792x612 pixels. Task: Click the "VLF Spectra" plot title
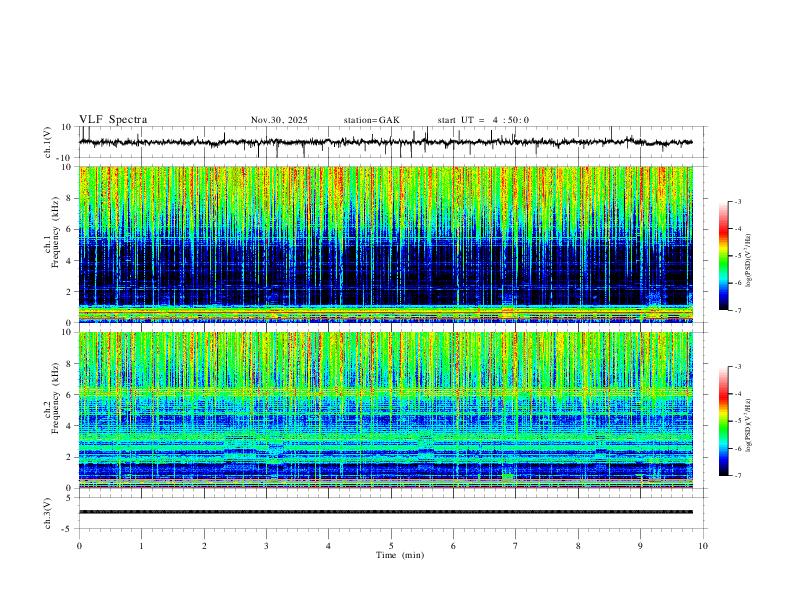coord(113,120)
